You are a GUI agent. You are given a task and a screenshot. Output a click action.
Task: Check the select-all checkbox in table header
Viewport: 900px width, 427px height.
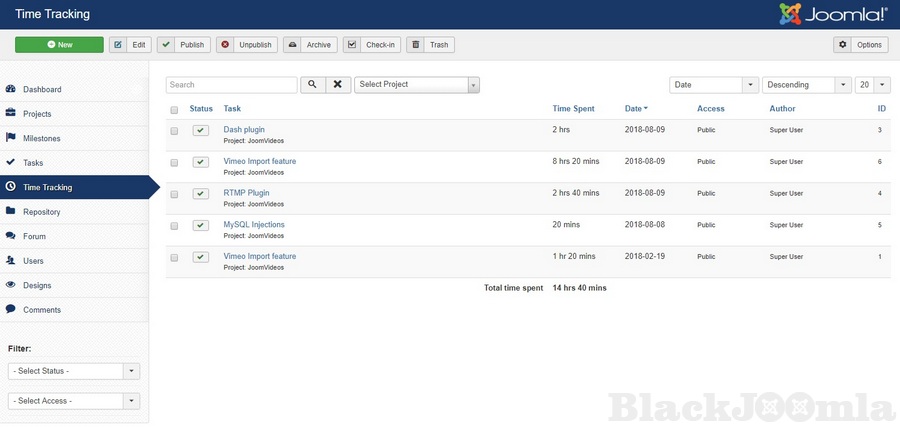[174, 109]
